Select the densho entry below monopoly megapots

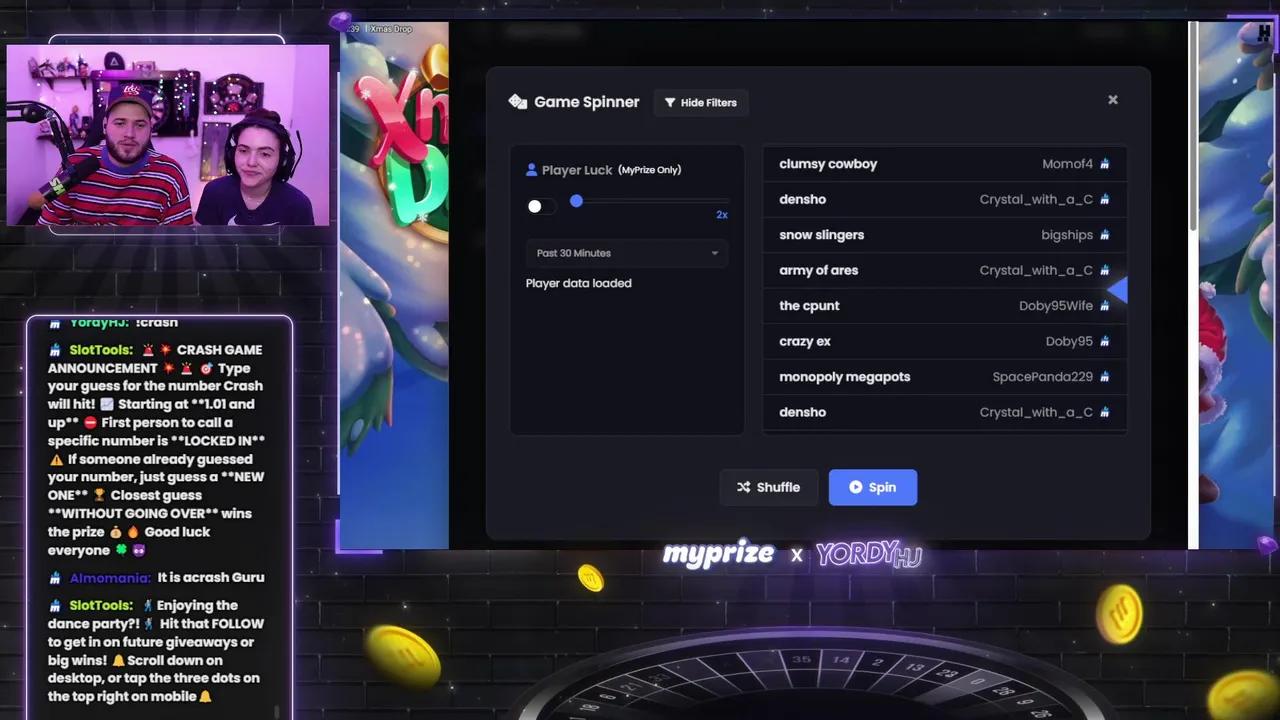[x=802, y=412]
